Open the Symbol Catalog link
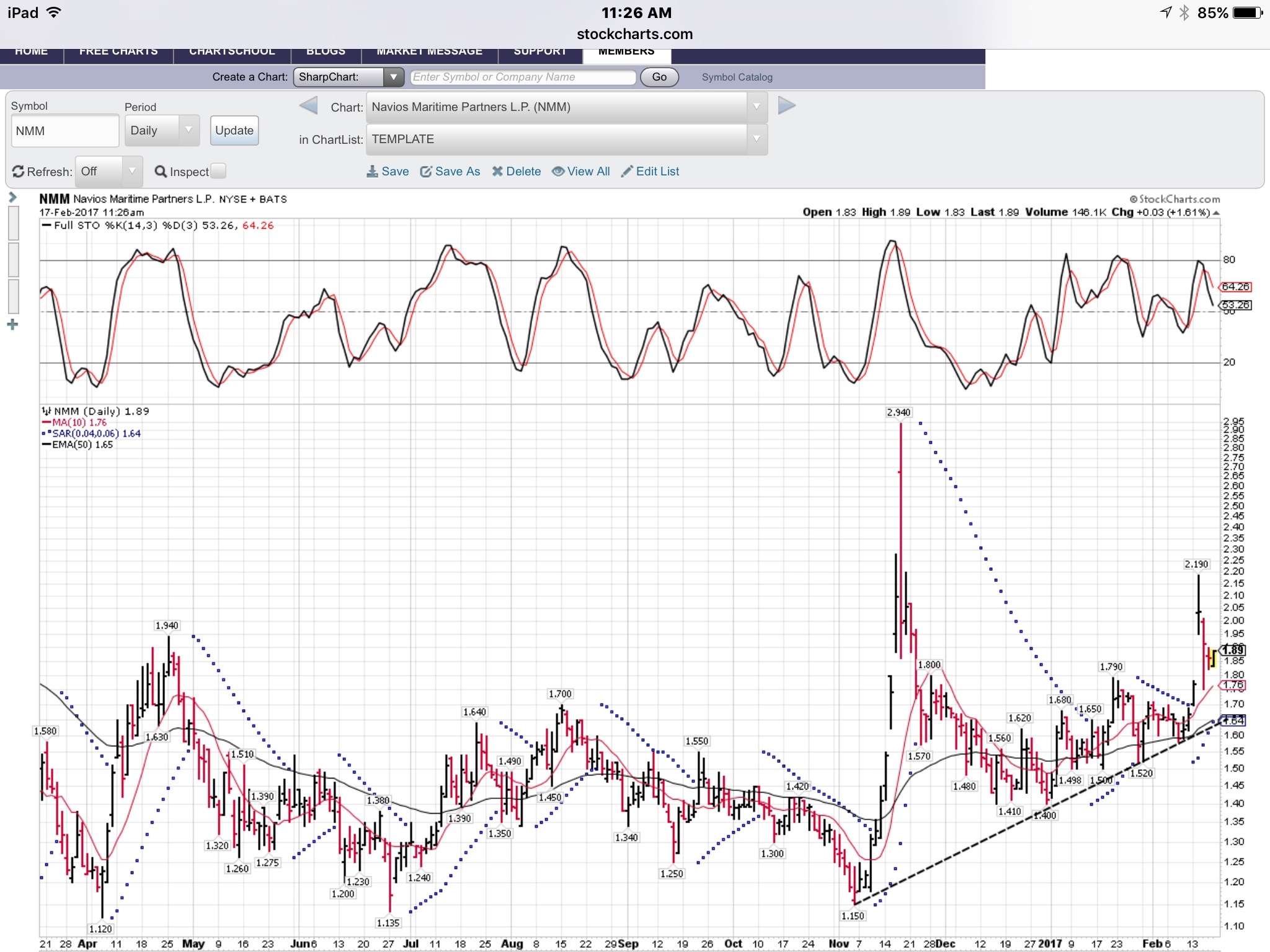The width and height of the screenshot is (1270, 952). [737, 77]
